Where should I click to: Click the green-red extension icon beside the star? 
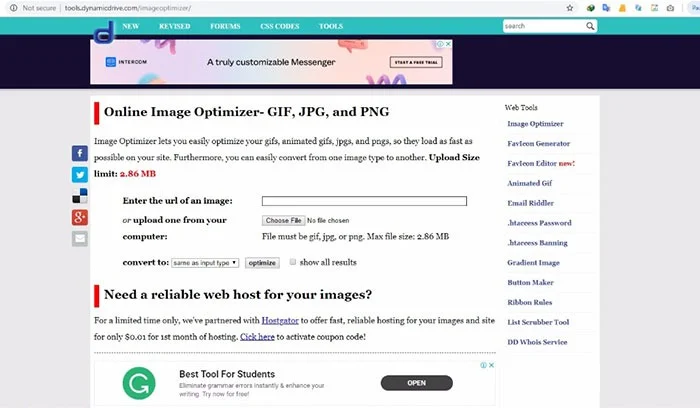pyautogui.click(x=590, y=8)
